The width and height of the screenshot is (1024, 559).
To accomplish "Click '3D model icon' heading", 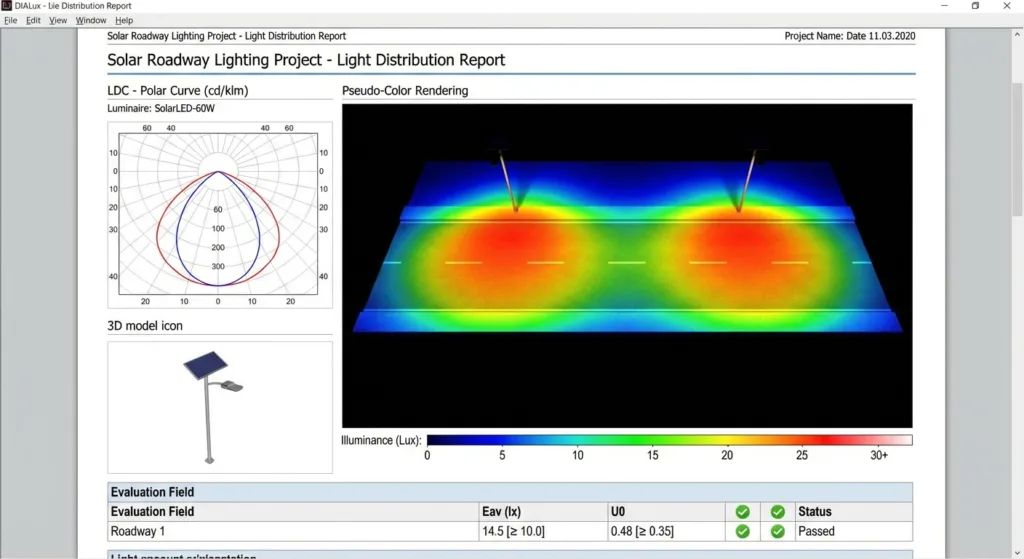I will 145,326.
